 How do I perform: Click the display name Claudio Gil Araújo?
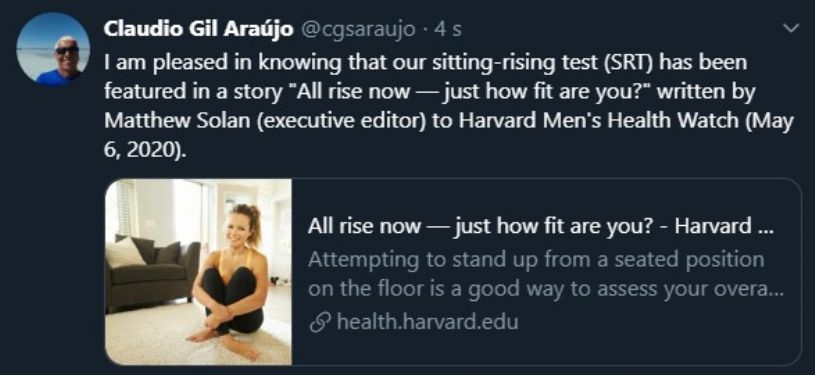[199, 29]
